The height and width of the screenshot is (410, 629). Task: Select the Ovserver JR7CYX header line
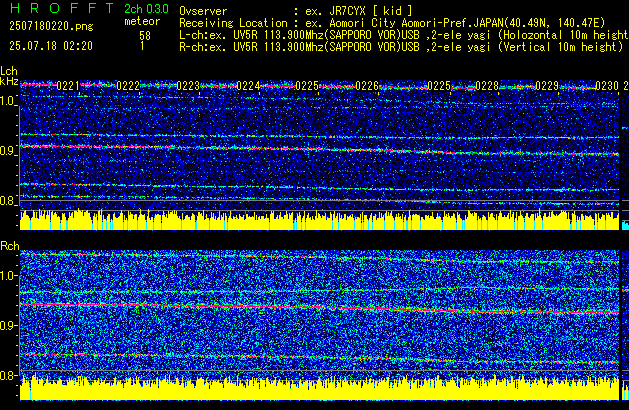click(x=296, y=11)
